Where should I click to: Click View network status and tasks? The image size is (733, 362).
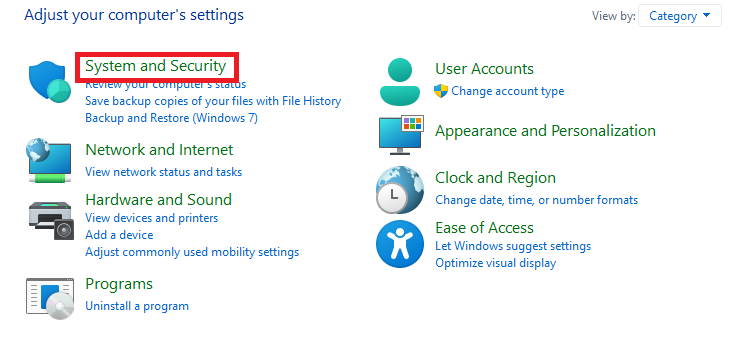point(164,172)
